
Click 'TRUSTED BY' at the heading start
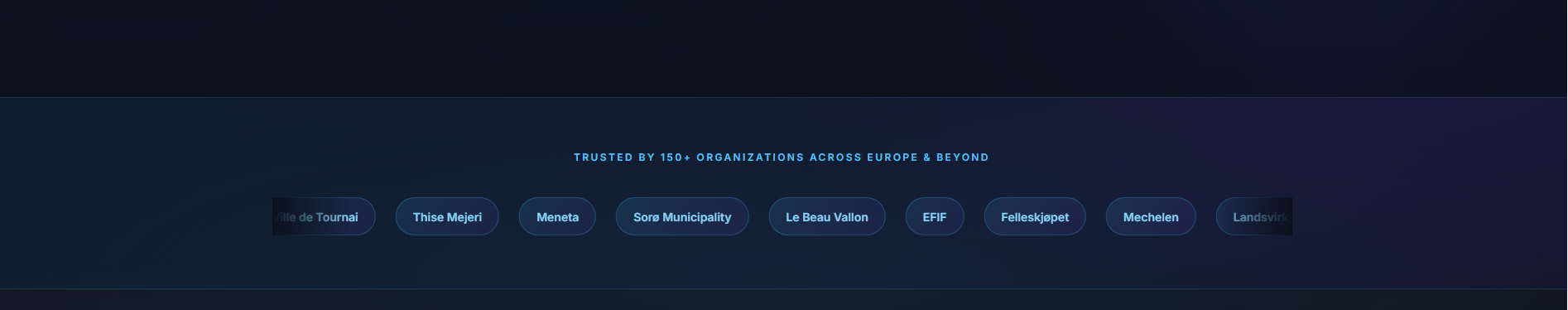pos(614,157)
